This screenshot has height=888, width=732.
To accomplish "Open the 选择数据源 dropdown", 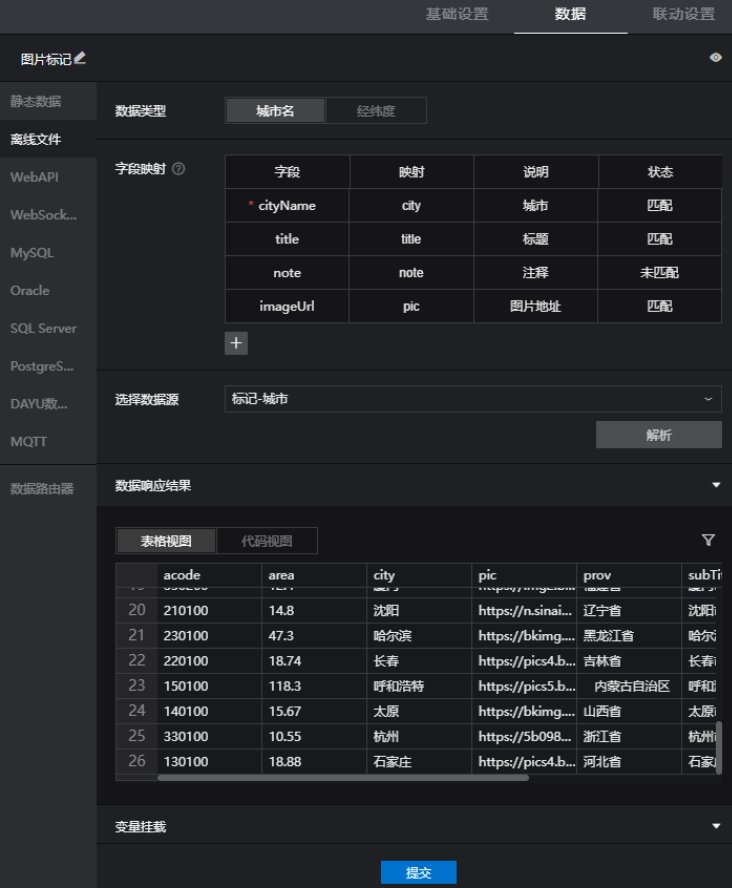I will 472,399.
